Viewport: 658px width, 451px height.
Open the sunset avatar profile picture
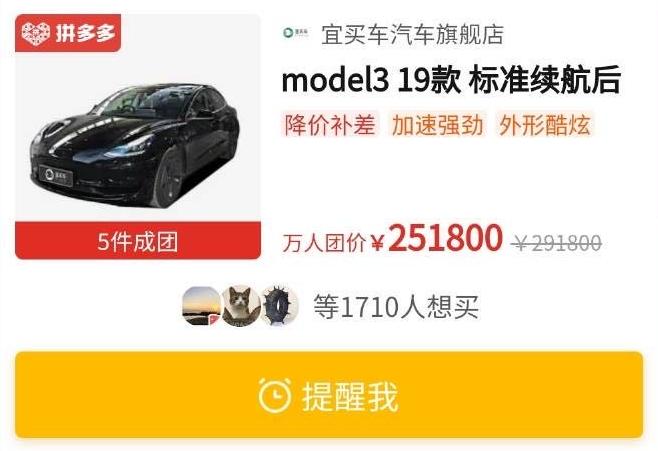coord(201,306)
